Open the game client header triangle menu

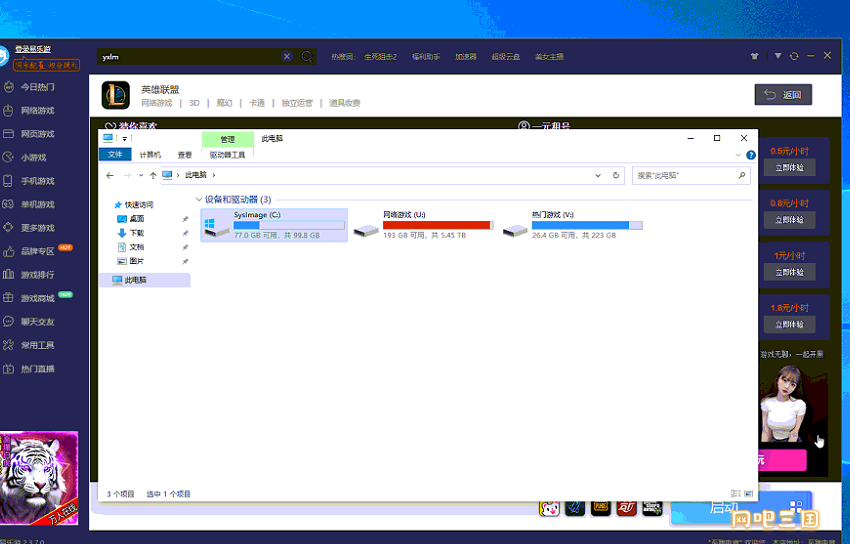778,56
